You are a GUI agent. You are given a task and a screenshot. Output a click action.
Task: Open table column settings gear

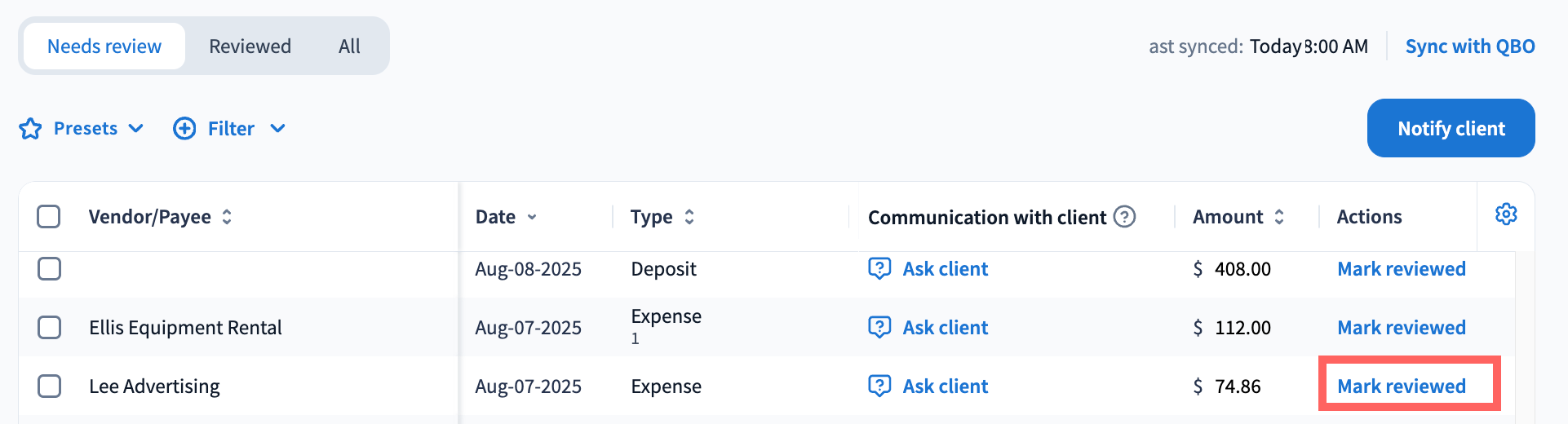coord(1505,214)
